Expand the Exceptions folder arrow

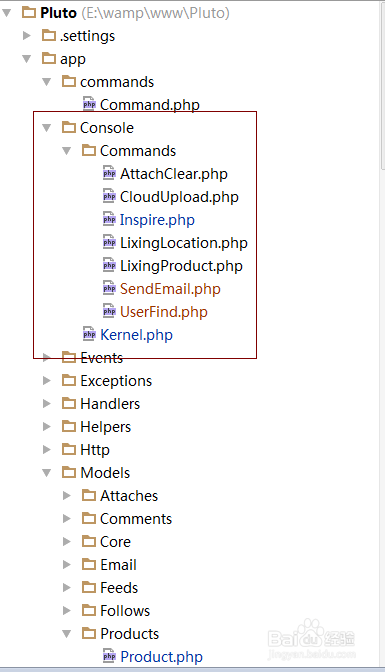pyautogui.click(x=47, y=380)
